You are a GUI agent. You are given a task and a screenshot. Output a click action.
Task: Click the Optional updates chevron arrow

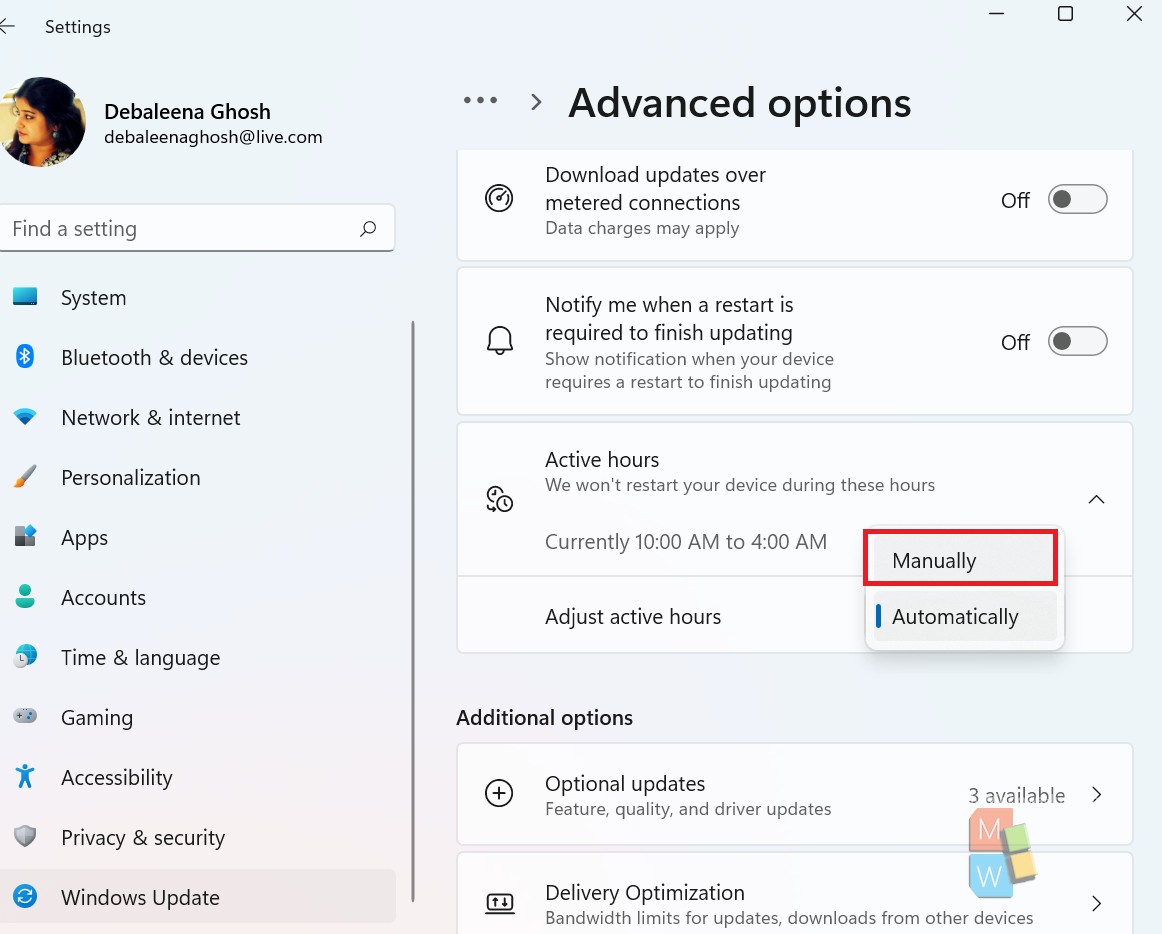click(x=1097, y=795)
